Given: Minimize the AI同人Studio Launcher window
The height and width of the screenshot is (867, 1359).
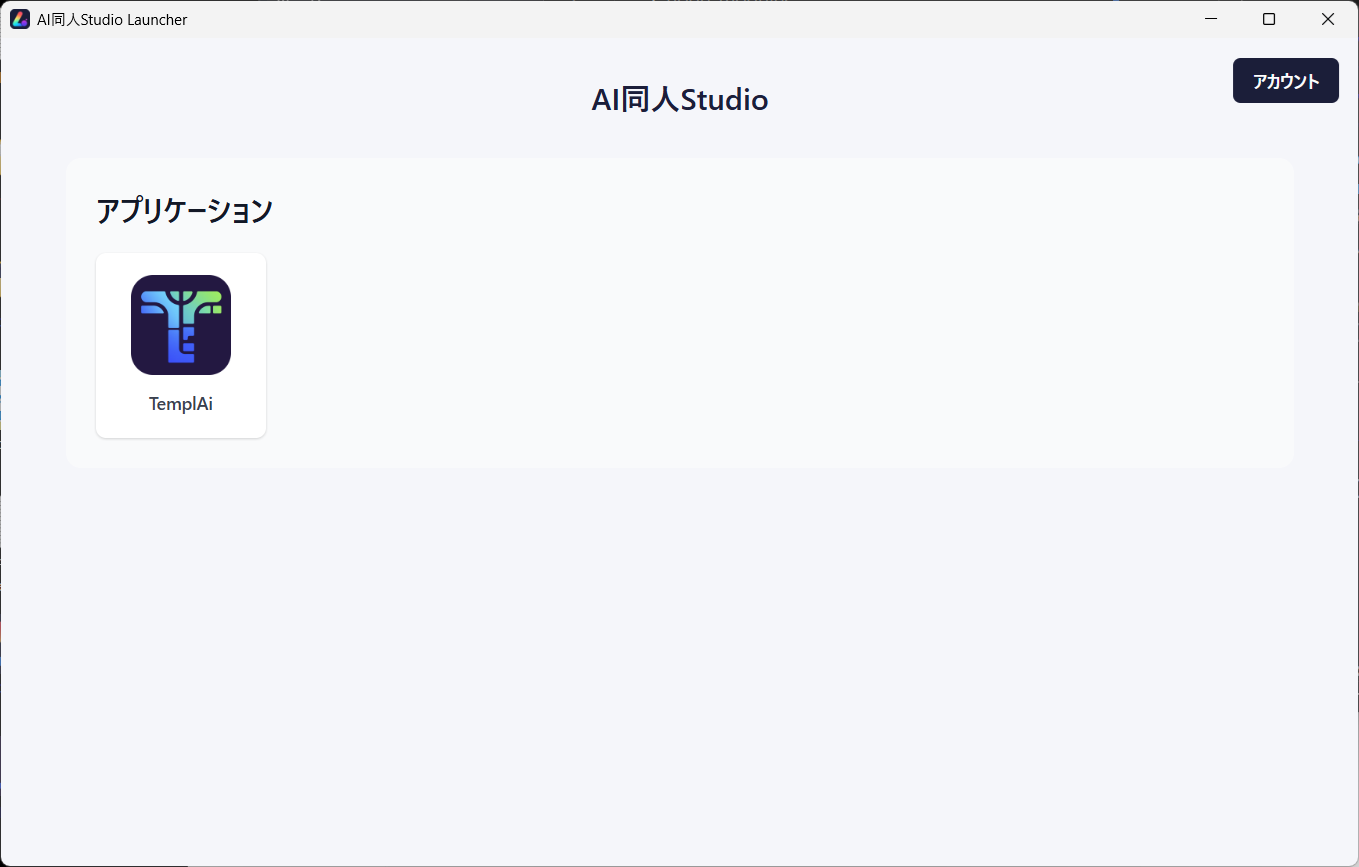Looking at the screenshot, I should click(x=1211, y=19).
